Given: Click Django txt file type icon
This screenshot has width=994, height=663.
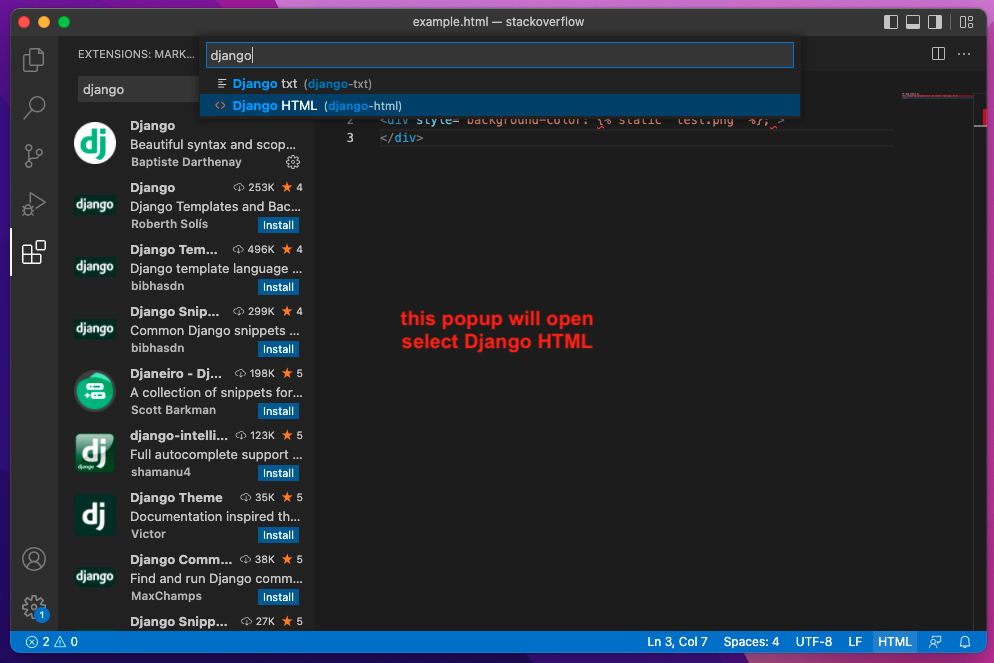Looking at the screenshot, I should tap(221, 84).
